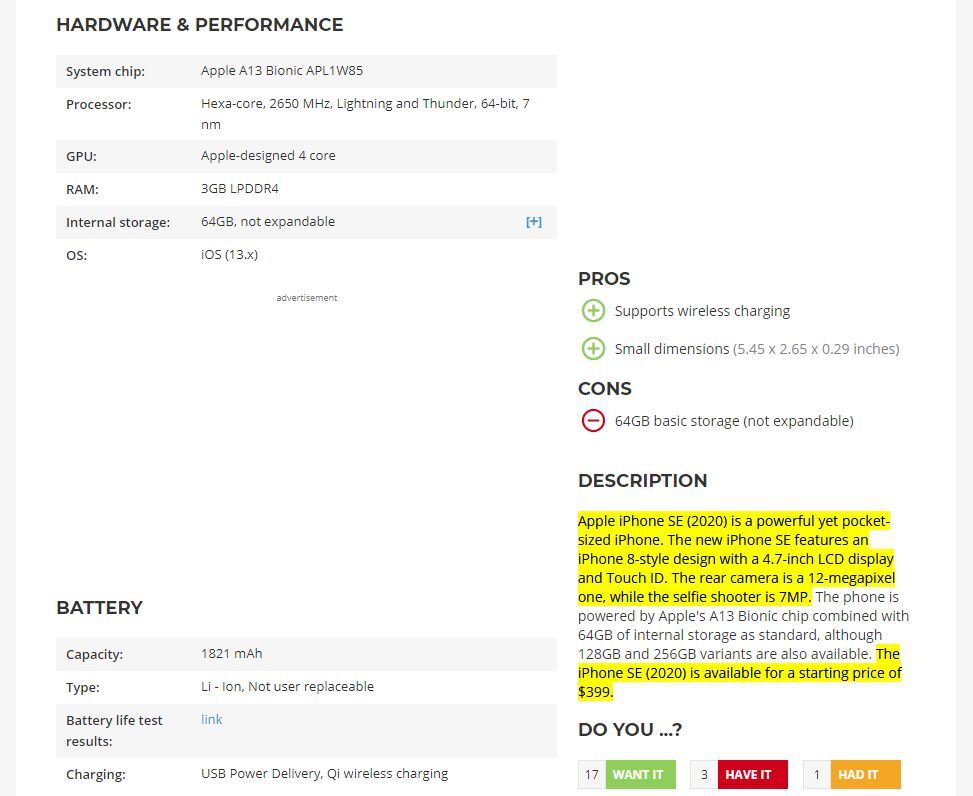This screenshot has height=796, width=973.
Task: Click the 1 count next to HAD IT
Action: point(817,774)
